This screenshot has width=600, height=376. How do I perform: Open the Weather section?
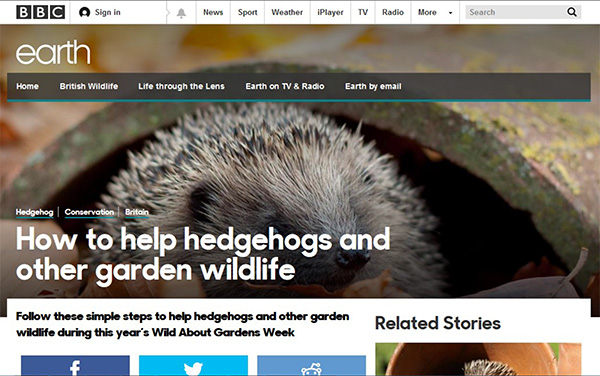pyautogui.click(x=287, y=12)
